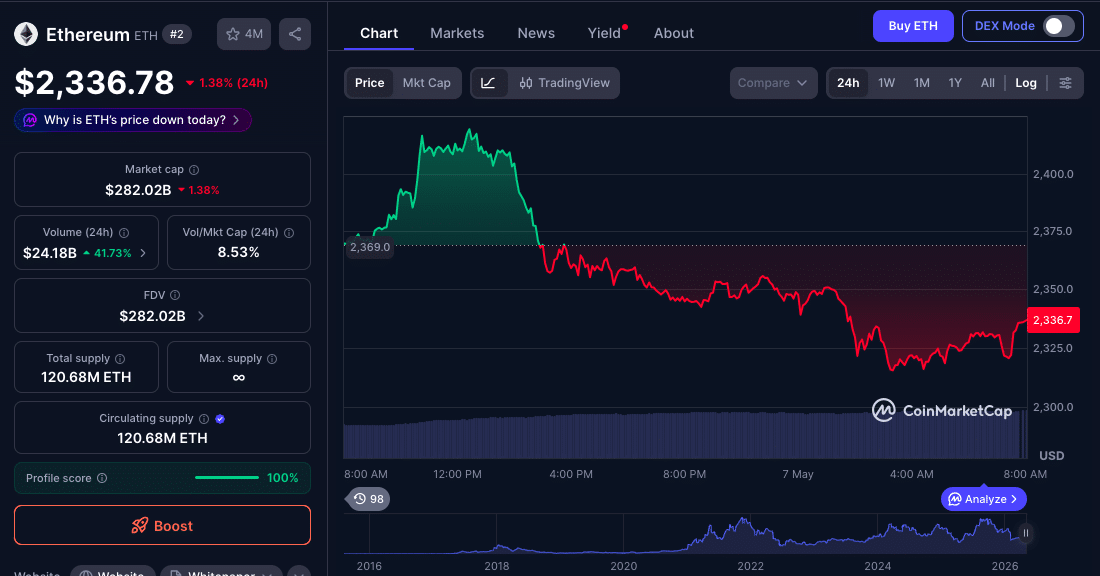The width and height of the screenshot is (1100, 576).
Task: Set chart range to 1W
Action: pyautogui.click(x=887, y=83)
